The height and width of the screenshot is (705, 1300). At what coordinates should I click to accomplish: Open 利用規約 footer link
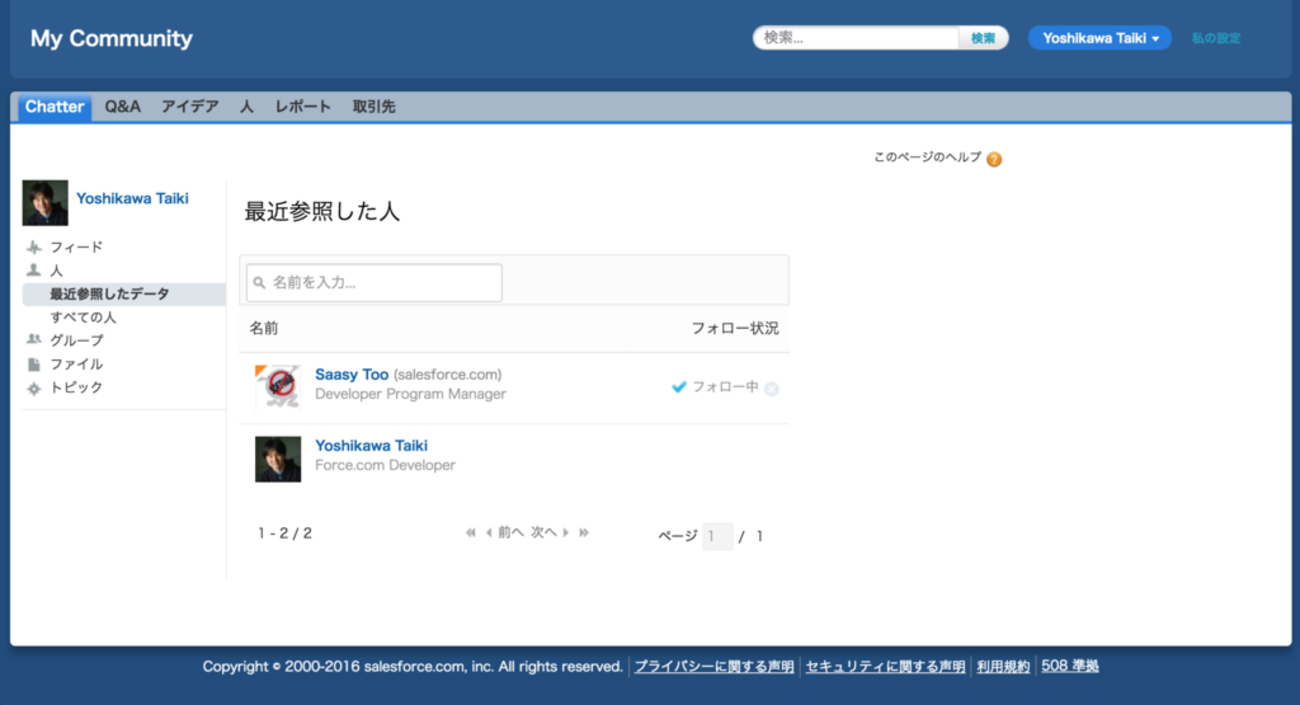[1003, 666]
